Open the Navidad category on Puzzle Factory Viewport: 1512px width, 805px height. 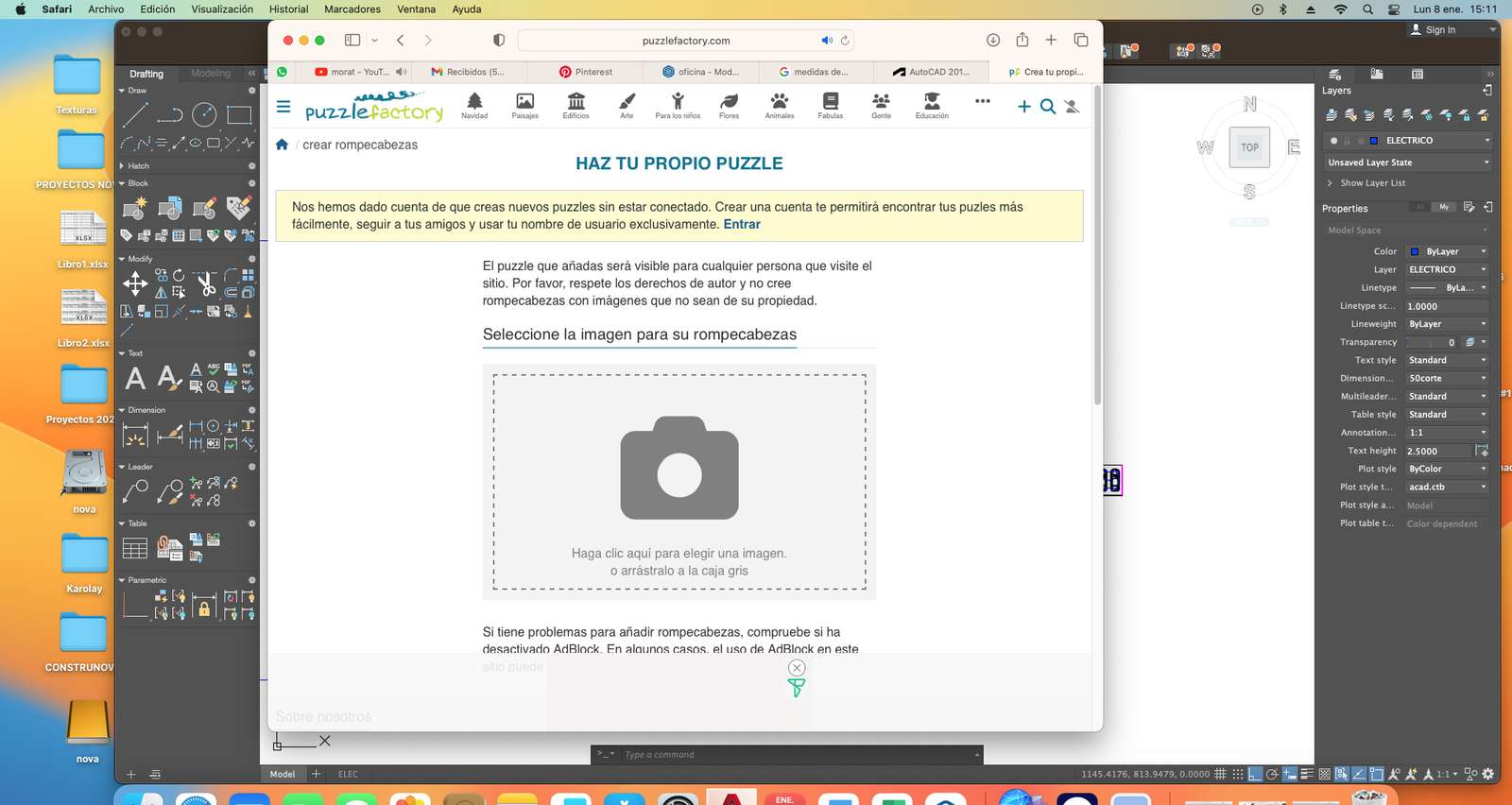pos(474,106)
